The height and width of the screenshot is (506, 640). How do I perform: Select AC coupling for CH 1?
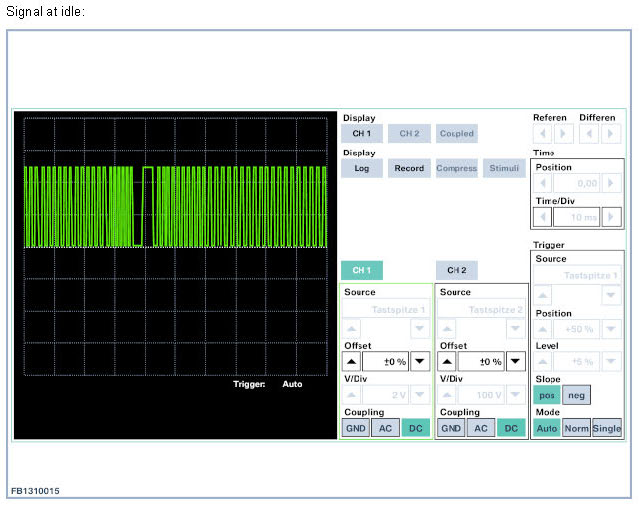click(x=385, y=428)
